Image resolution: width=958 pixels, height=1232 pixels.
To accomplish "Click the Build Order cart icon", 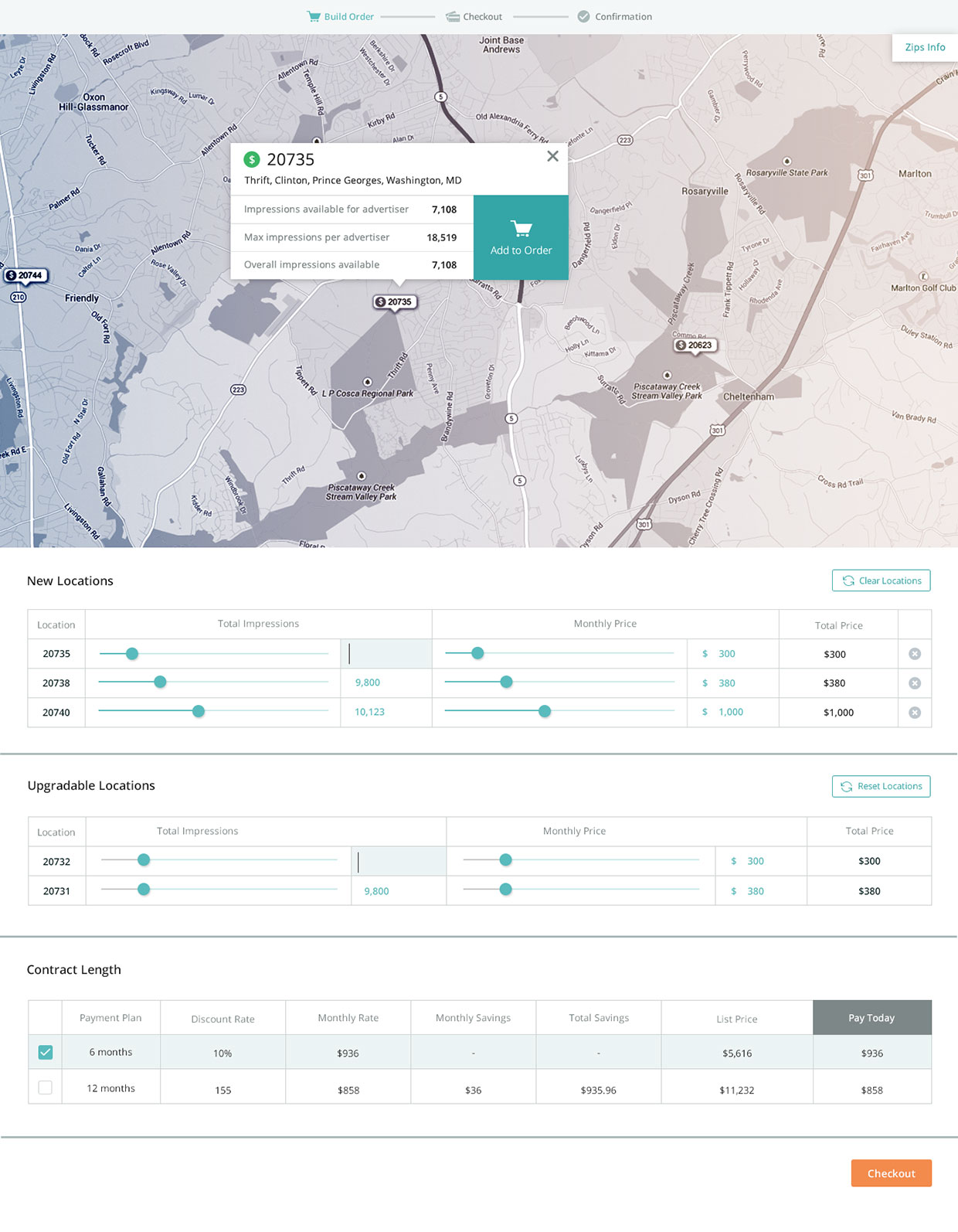I will pyautogui.click(x=314, y=16).
